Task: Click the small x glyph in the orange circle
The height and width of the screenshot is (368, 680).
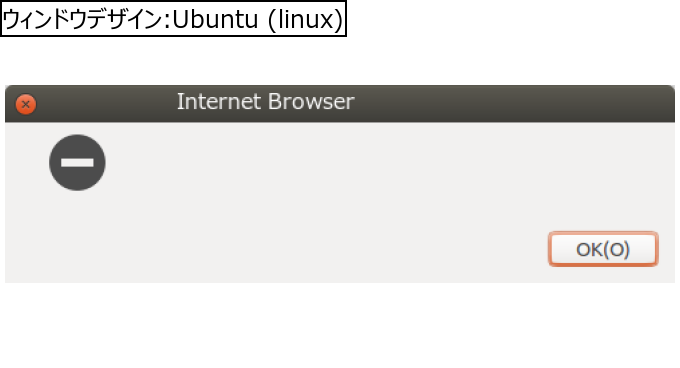Action: 26,104
